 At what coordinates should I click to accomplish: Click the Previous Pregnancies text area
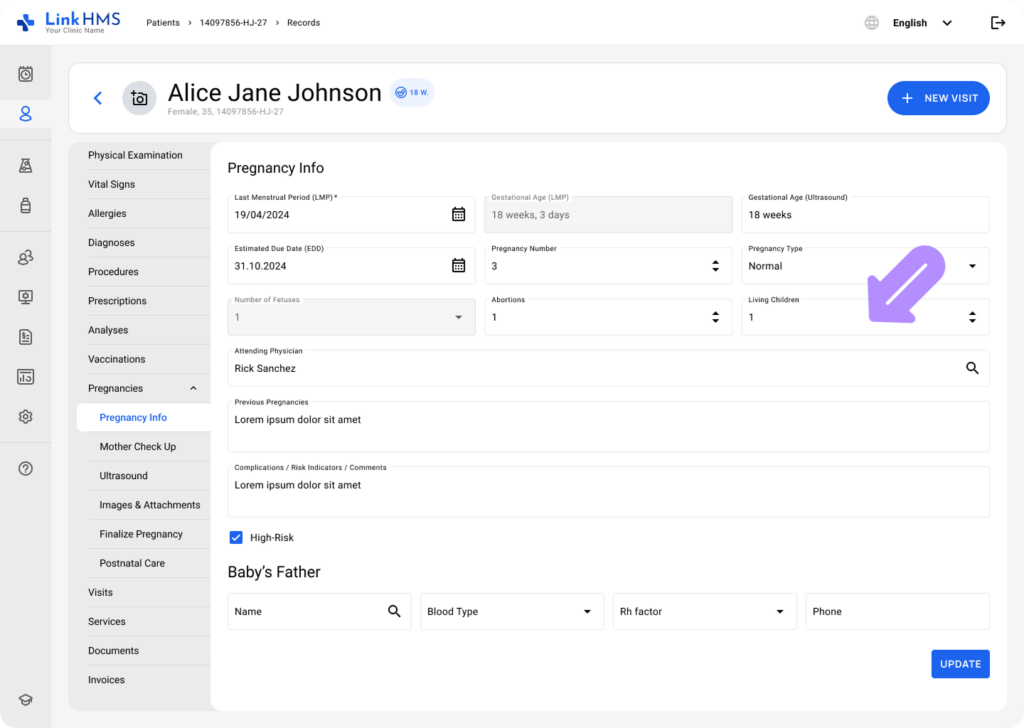608,426
